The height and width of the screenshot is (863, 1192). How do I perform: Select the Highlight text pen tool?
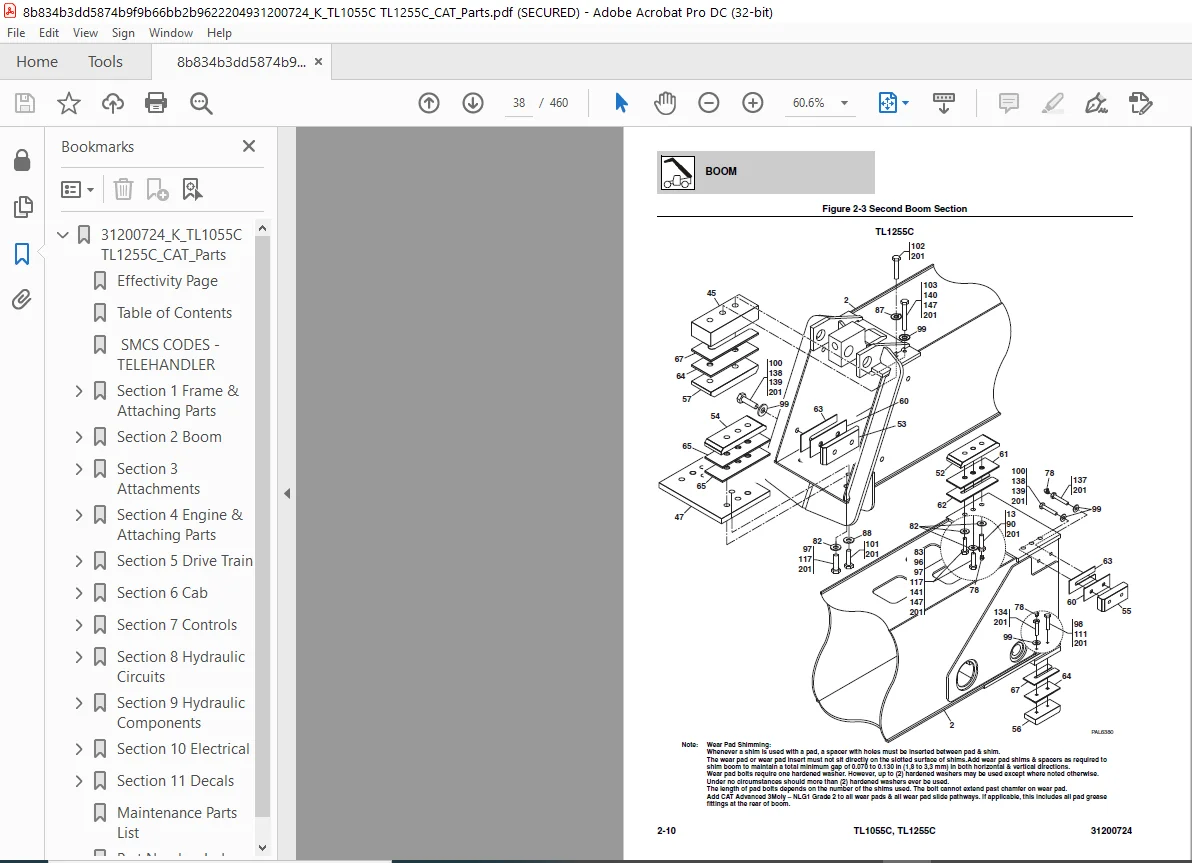click(1052, 103)
